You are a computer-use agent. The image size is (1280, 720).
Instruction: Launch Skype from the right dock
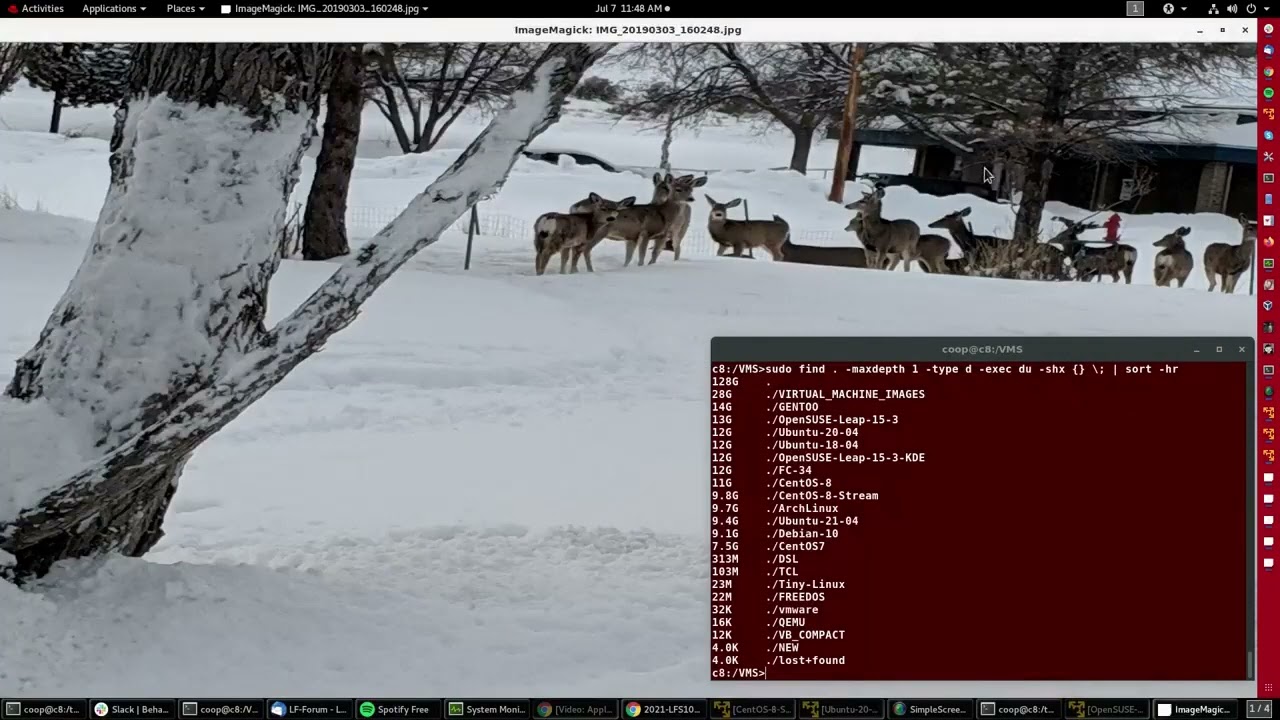pos(1269,135)
